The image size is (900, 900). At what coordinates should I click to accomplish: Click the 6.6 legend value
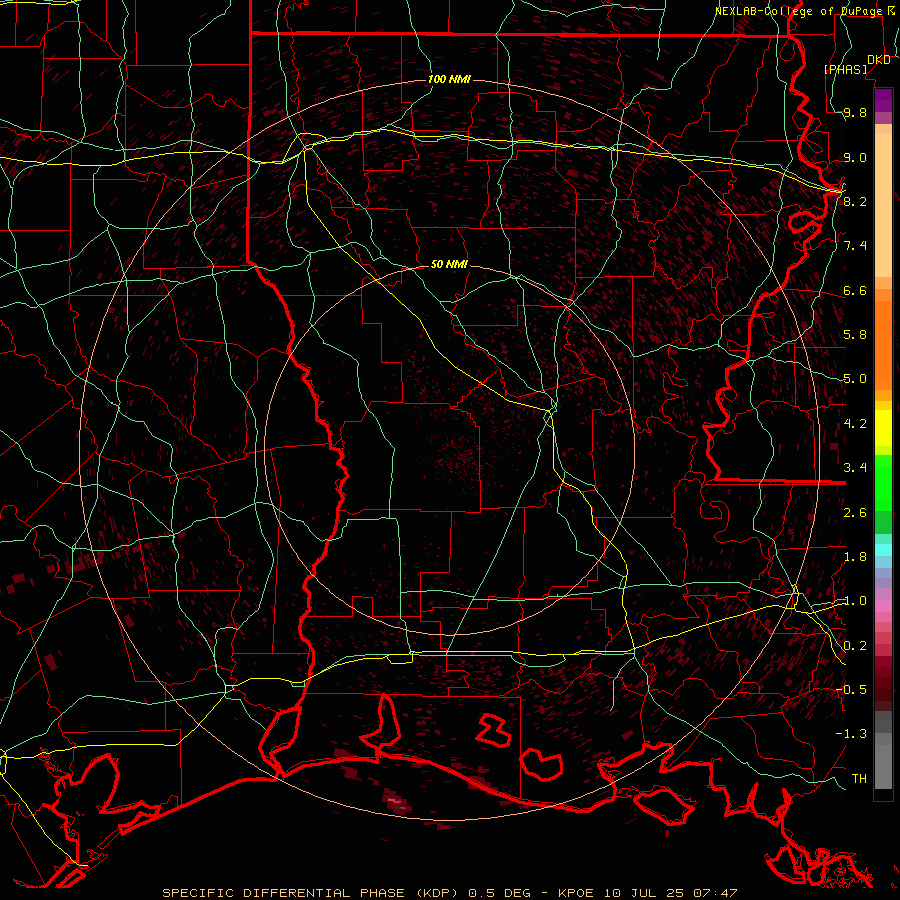tap(855, 290)
